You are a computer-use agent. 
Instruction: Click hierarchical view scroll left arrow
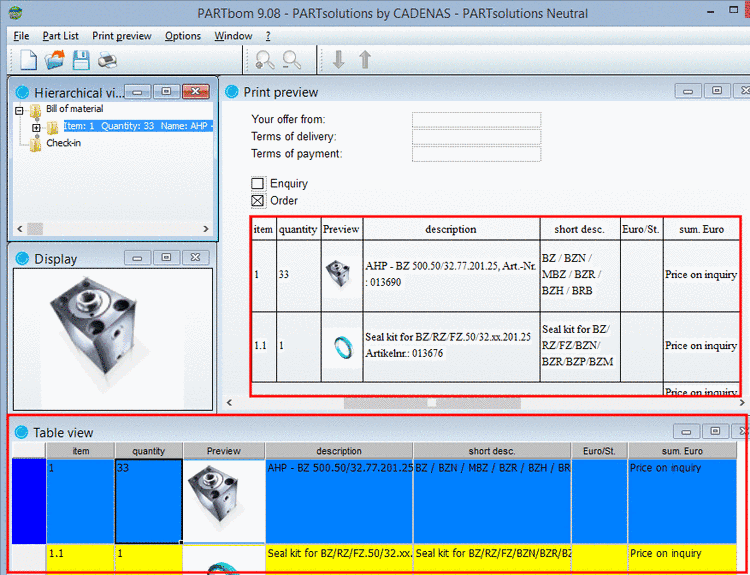(20, 229)
